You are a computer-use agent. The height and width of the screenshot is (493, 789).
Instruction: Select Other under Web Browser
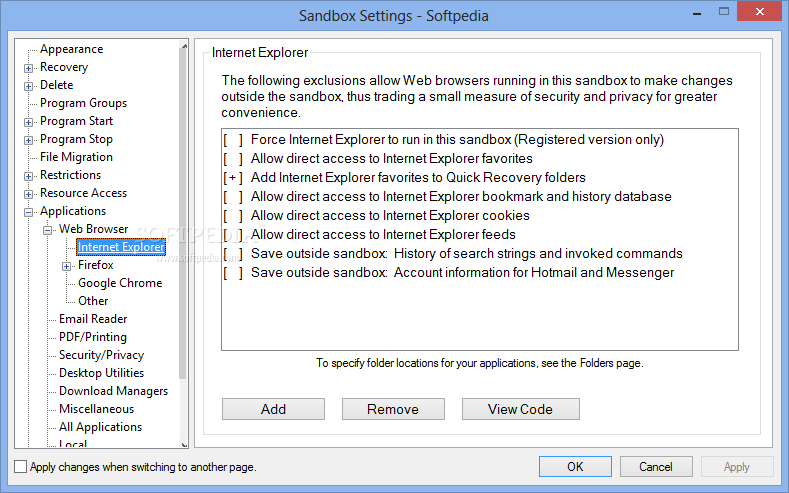point(93,301)
